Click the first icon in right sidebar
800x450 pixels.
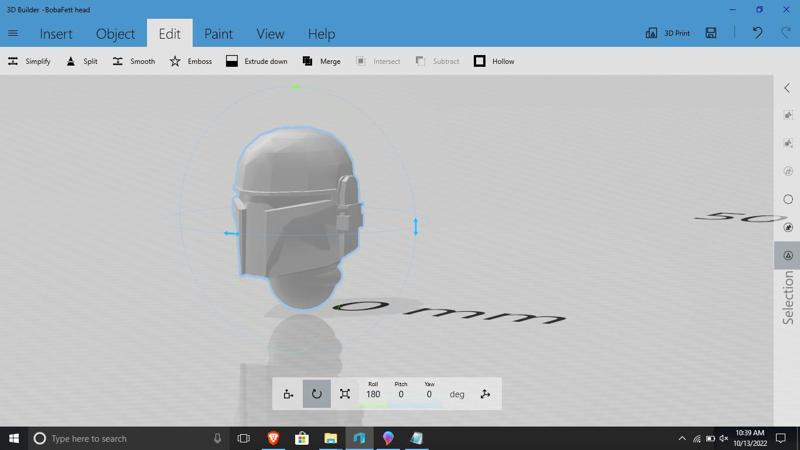[x=788, y=115]
